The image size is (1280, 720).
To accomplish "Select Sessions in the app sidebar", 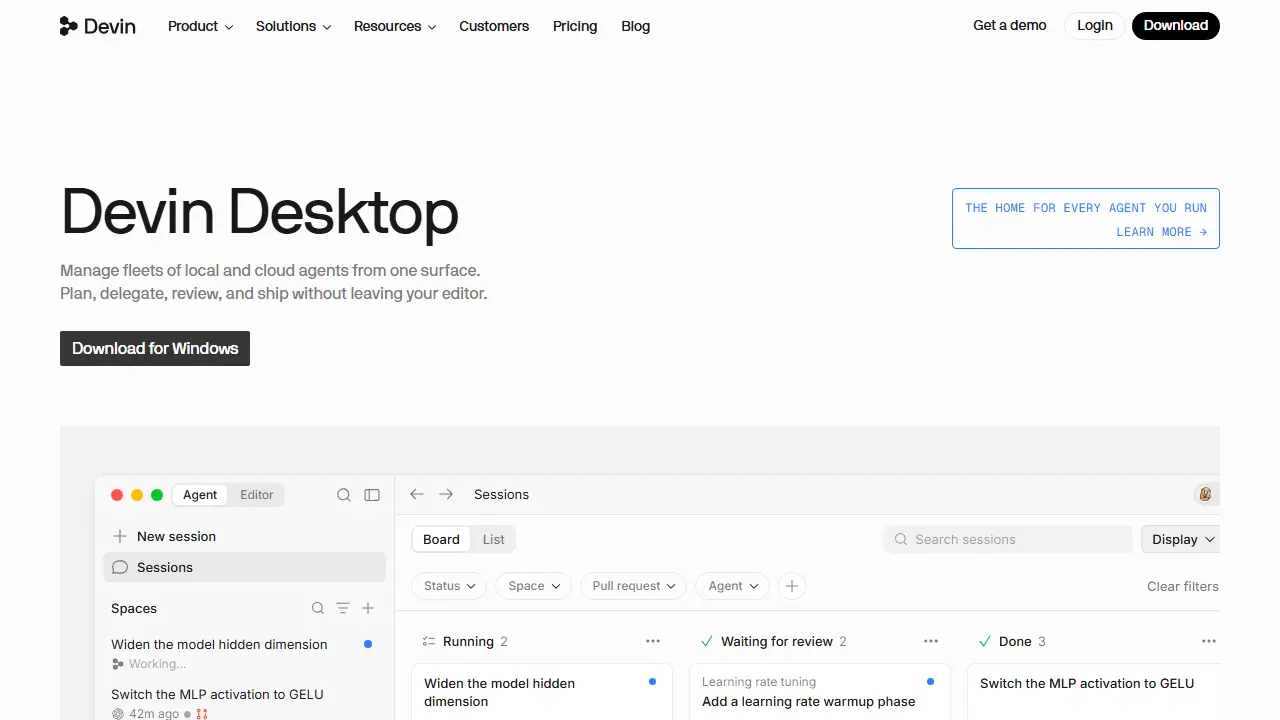I will (x=245, y=567).
